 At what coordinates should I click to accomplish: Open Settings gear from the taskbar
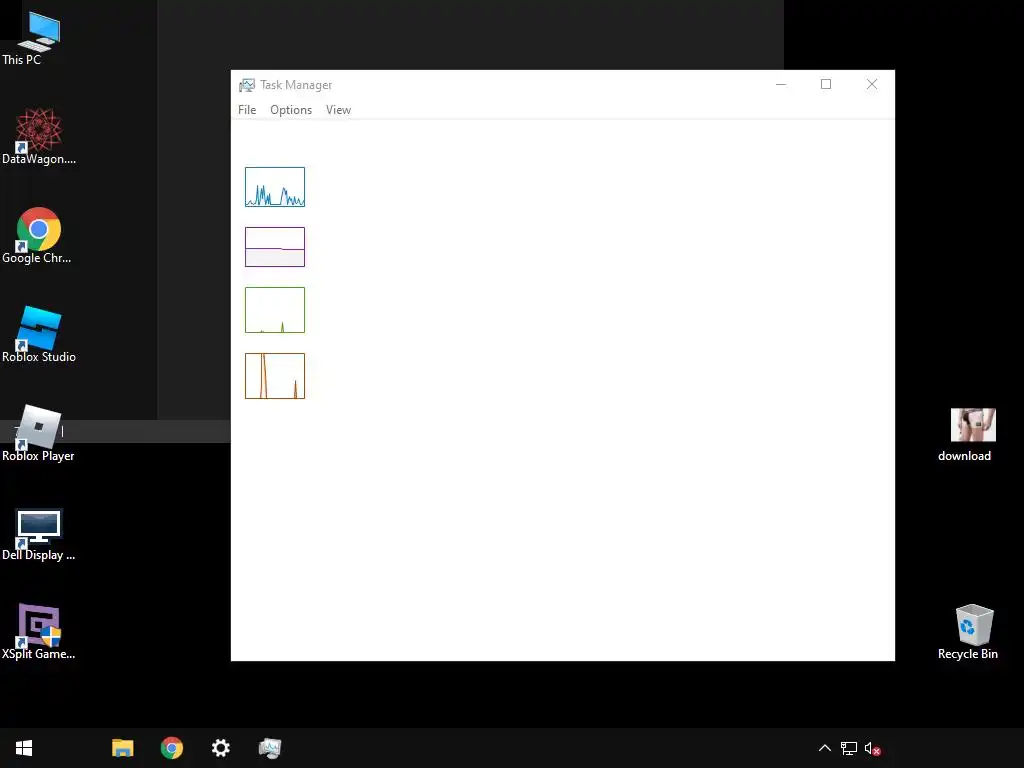pos(221,748)
